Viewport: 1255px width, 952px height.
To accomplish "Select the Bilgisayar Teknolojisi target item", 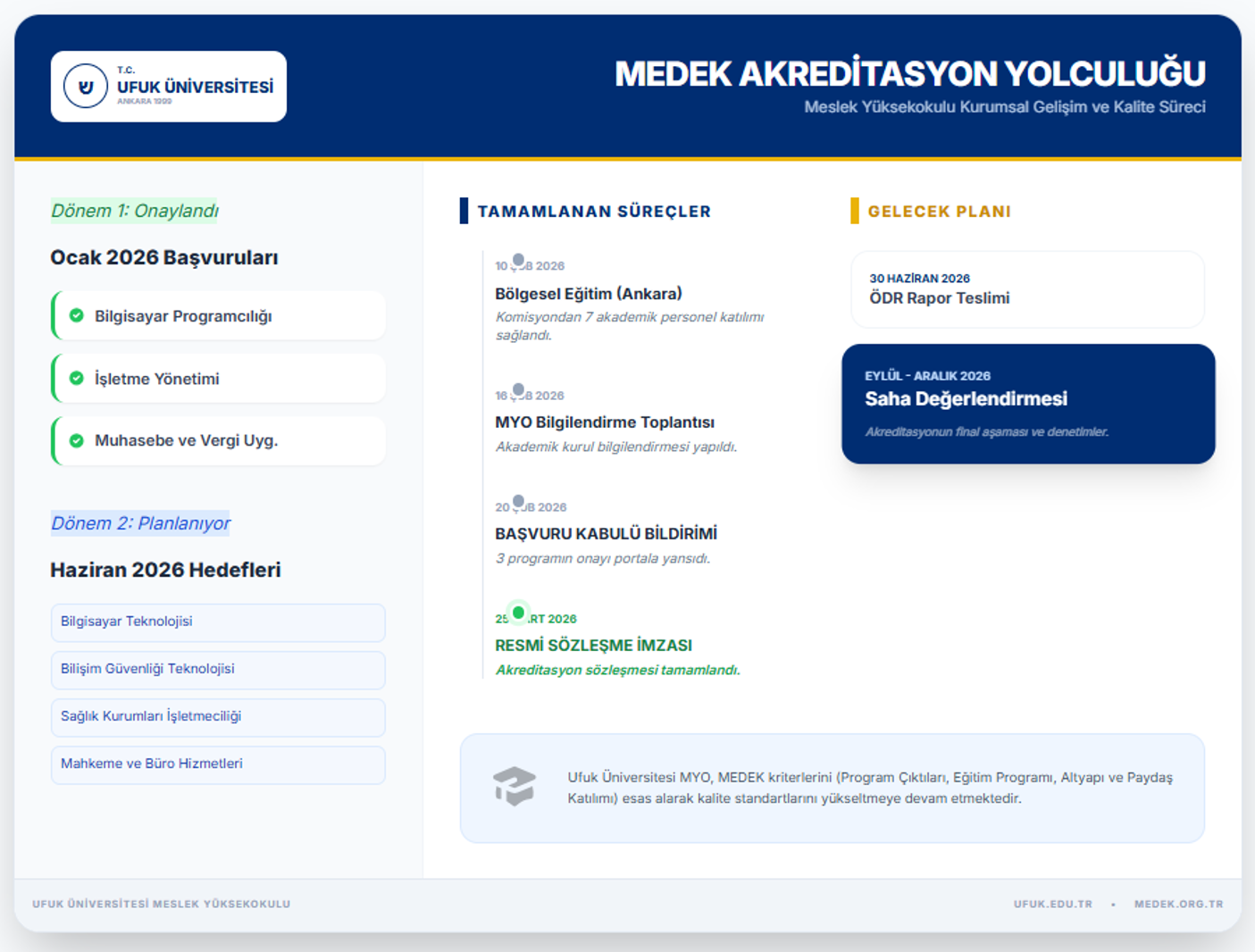I will point(218,622).
